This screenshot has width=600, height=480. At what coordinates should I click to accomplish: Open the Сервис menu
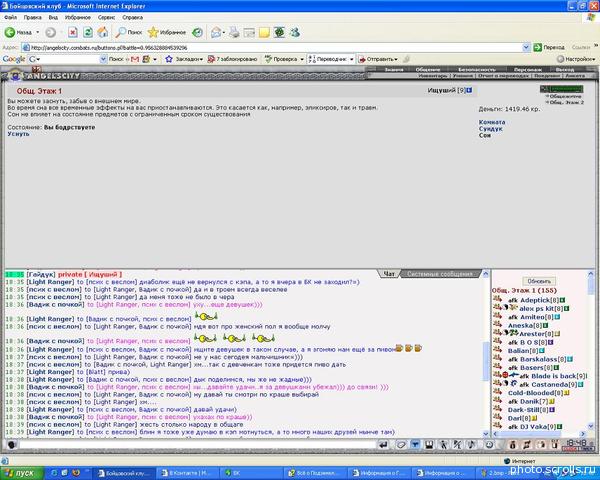pos(106,17)
